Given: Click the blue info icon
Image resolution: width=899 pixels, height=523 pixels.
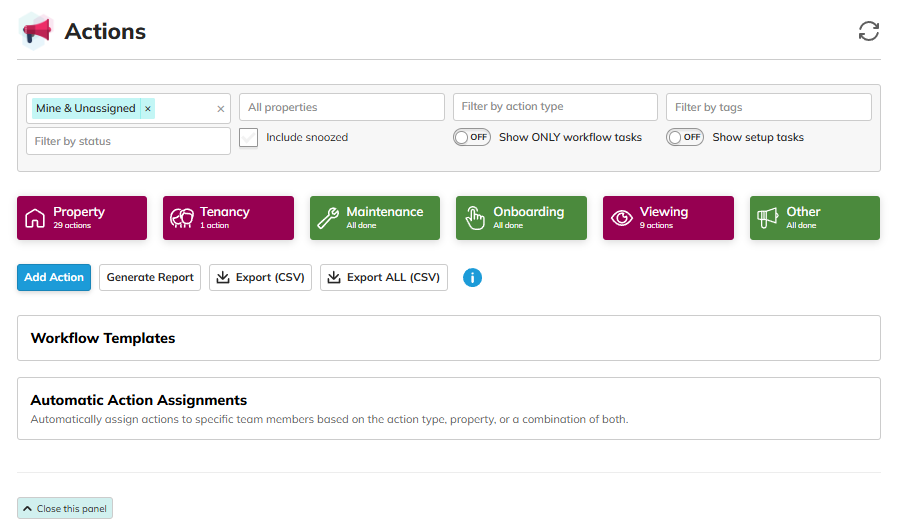Looking at the screenshot, I should coord(472,278).
